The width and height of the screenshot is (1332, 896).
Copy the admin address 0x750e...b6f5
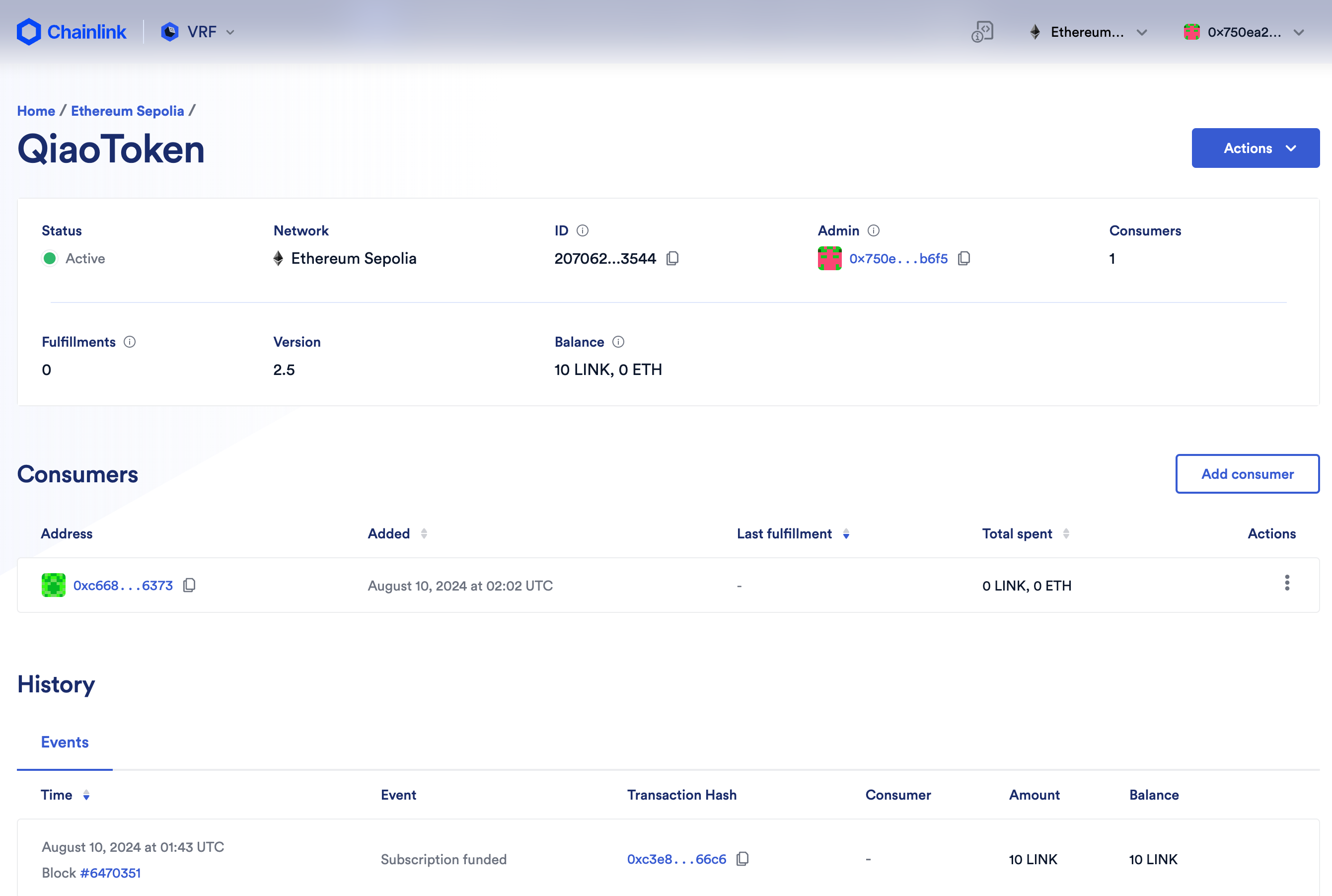(964, 258)
